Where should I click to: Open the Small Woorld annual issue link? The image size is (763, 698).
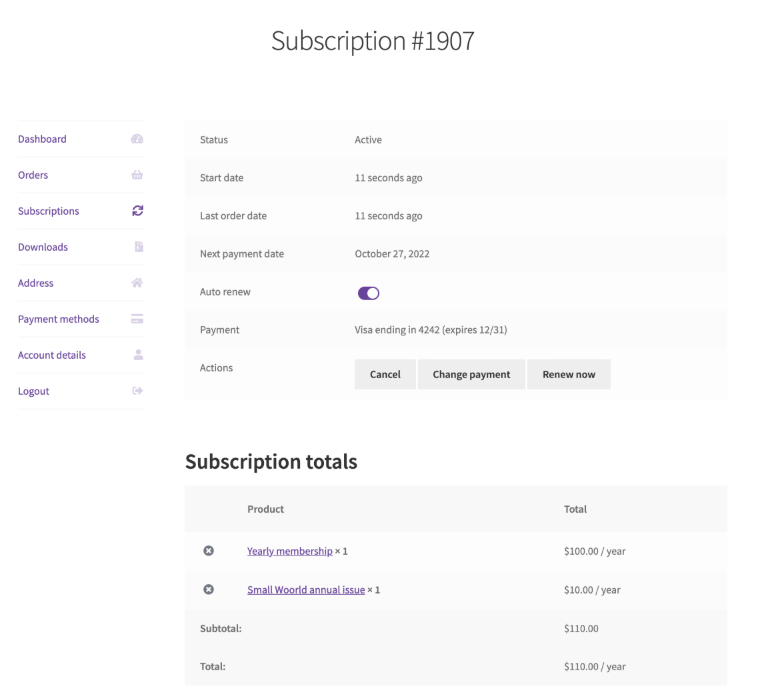[x=305, y=590]
